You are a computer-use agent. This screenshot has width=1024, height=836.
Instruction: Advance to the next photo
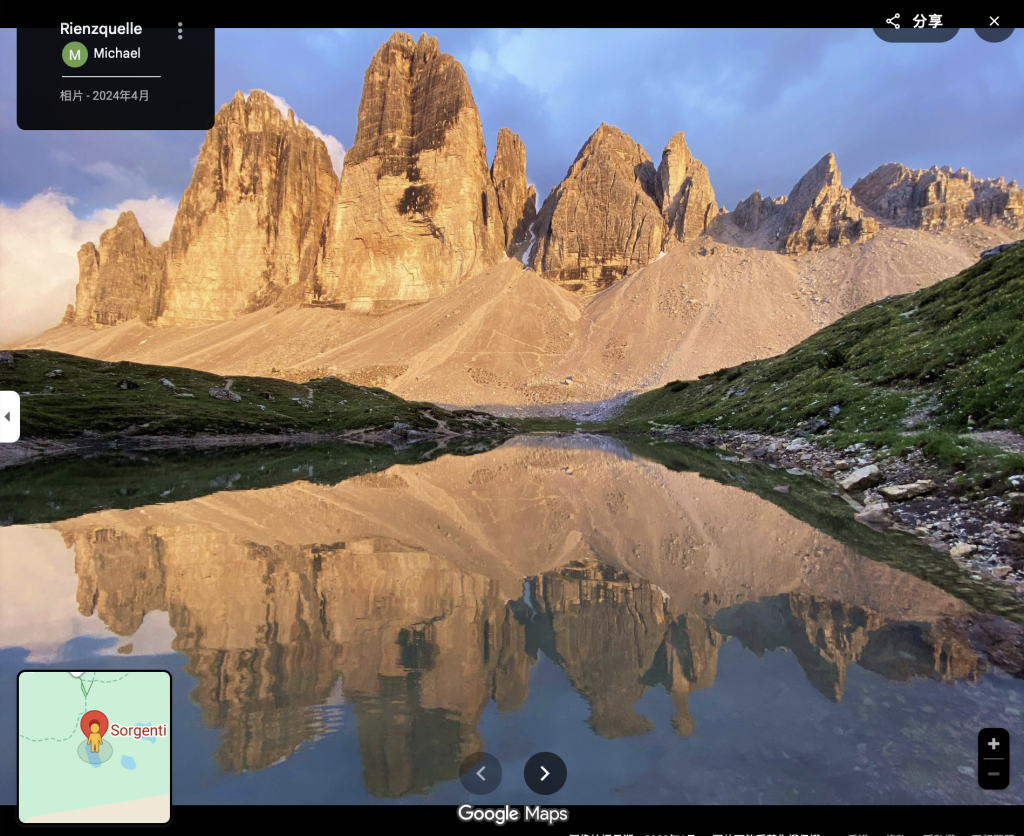(545, 773)
